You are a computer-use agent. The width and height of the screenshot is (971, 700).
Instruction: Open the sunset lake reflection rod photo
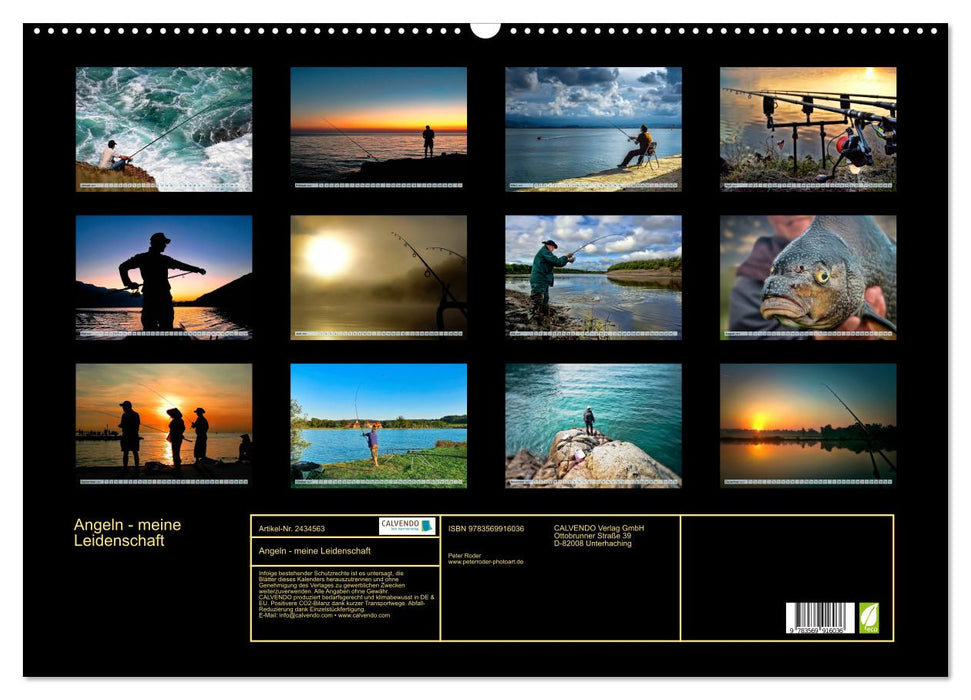(x=808, y=425)
